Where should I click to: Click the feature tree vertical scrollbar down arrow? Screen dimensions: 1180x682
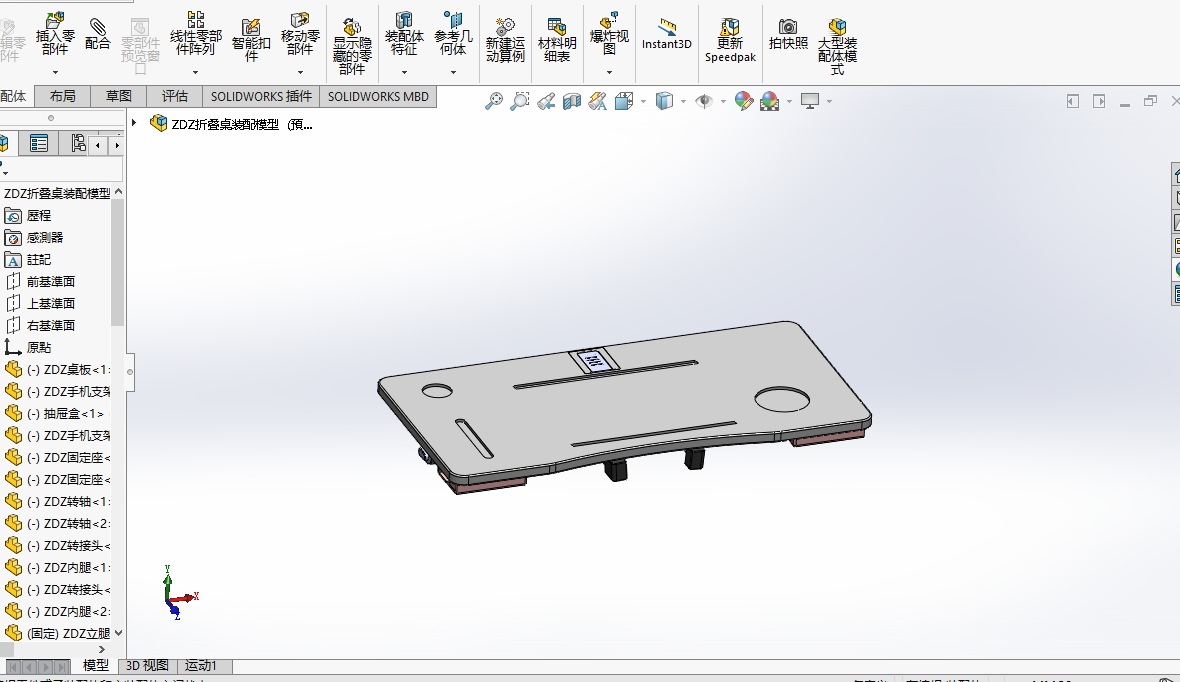point(118,632)
